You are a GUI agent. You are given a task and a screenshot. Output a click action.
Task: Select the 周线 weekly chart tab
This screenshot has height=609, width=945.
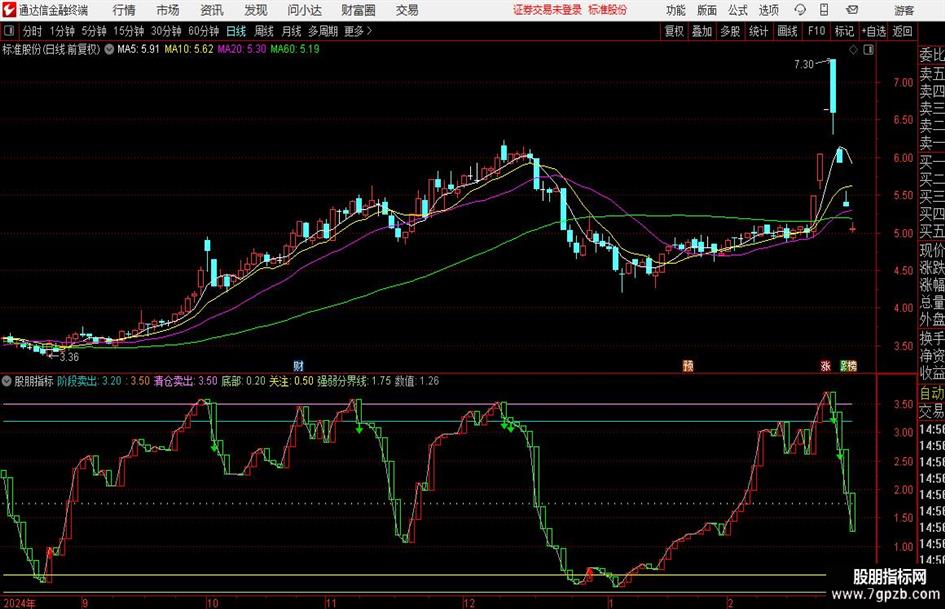(x=264, y=31)
